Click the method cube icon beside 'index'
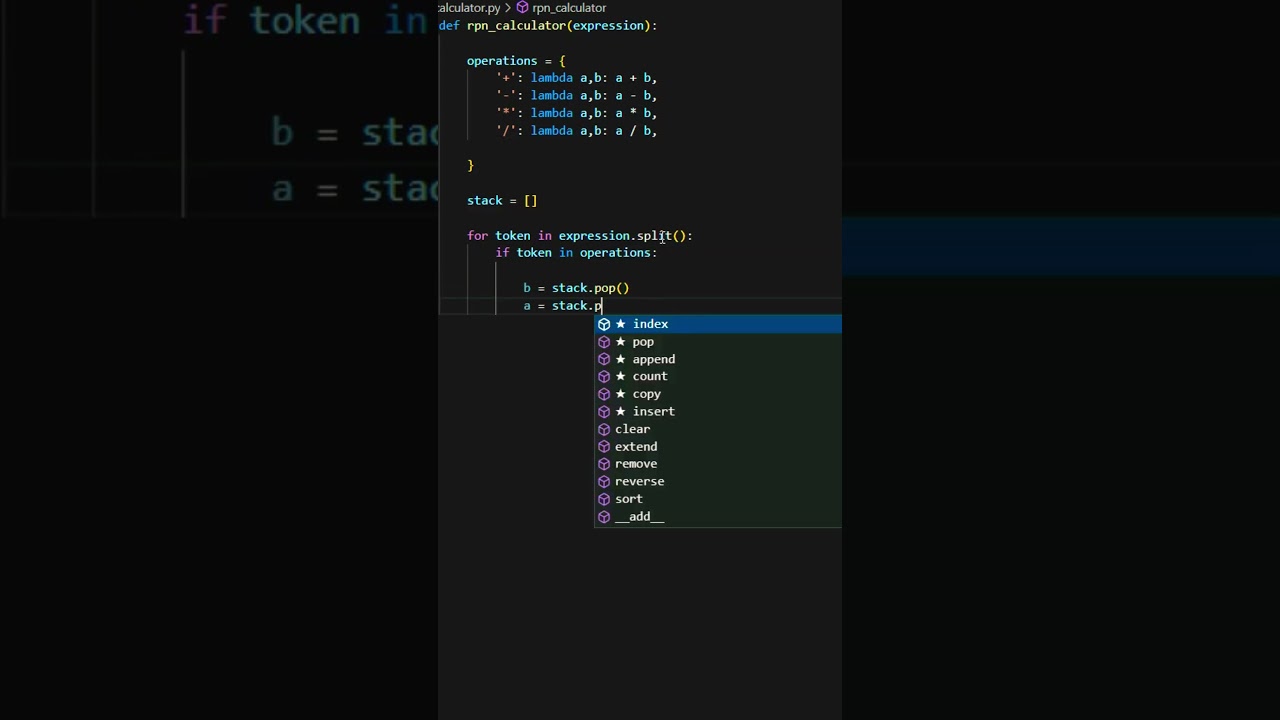Screen dimensions: 1280x720 pyautogui.click(x=604, y=324)
